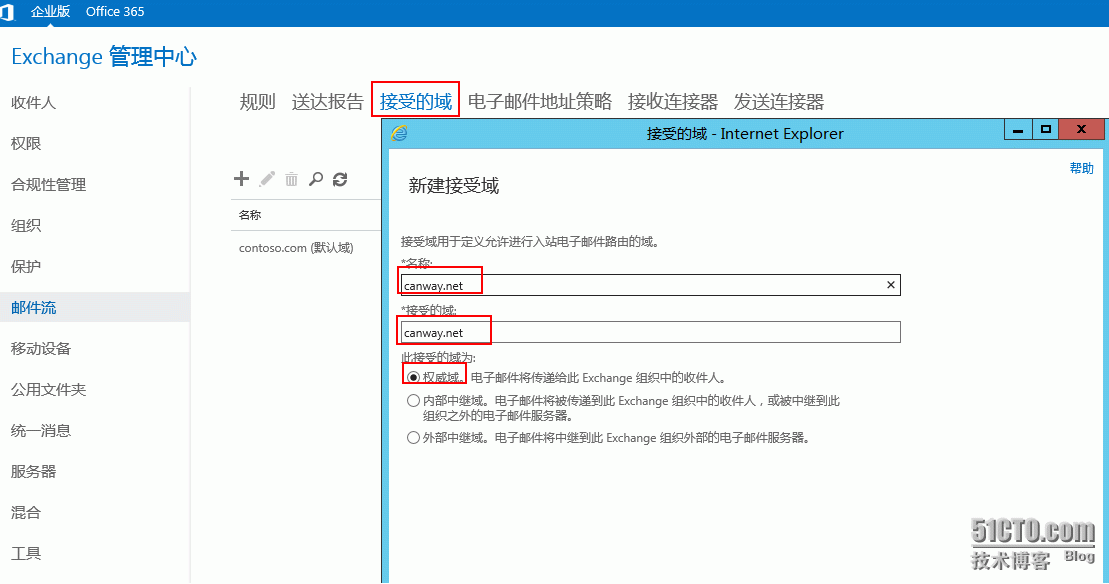Open 服务器 in the sidebar
The width and height of the screenshot is (1109, 584).
click(x=33, y=472)
